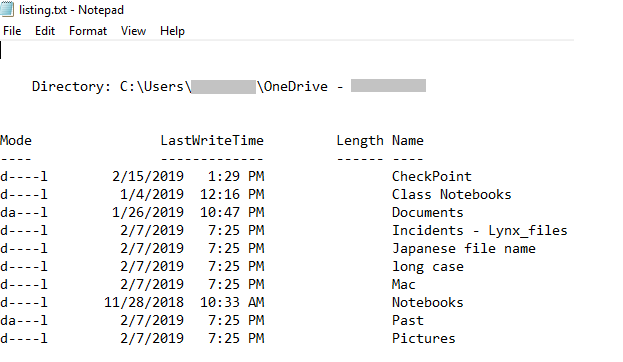The width and height of the screenshot is (623, 362).
Task: Click the 11/28/2018 date of Notebooks
Action: (144, 302)
